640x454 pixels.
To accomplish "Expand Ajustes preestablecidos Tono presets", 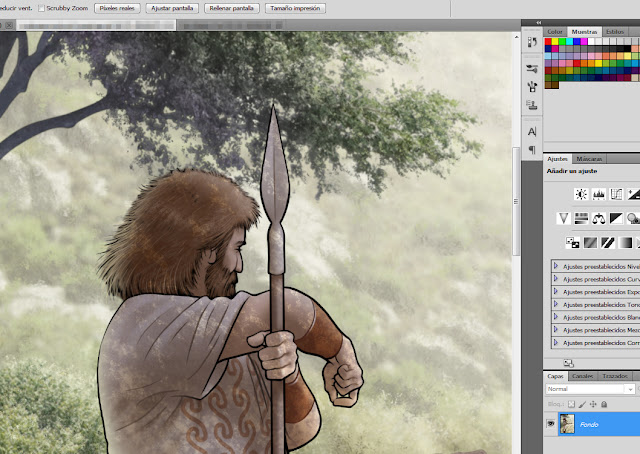I will click(556, 304).
